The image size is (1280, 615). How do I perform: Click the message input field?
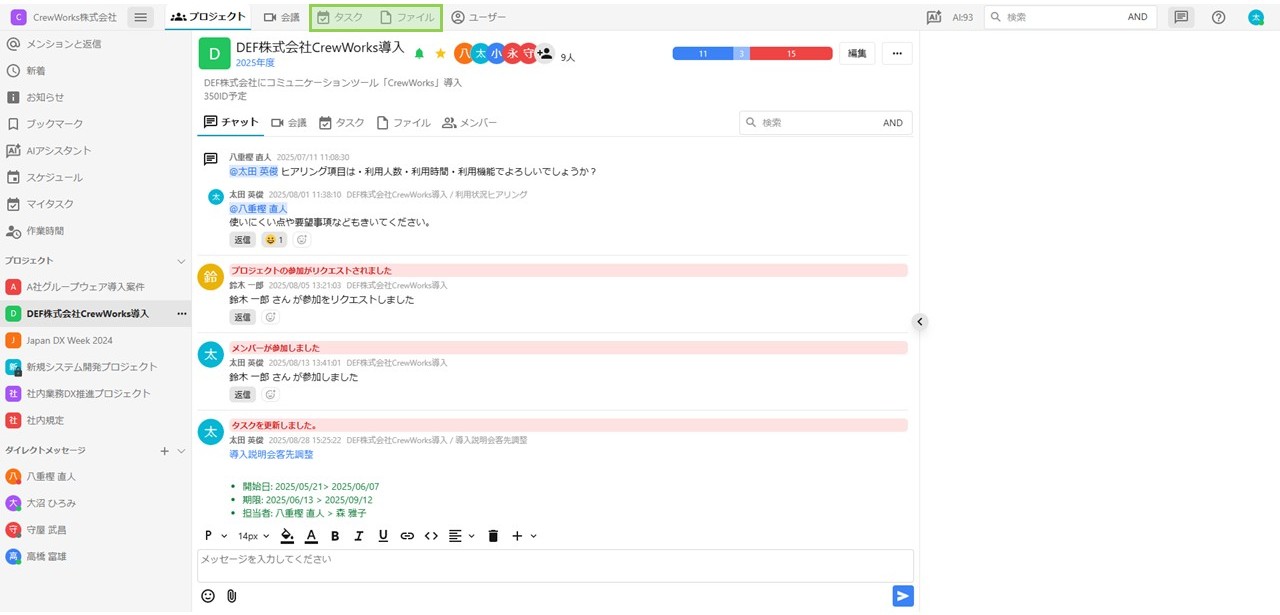[x=555, y=566]
